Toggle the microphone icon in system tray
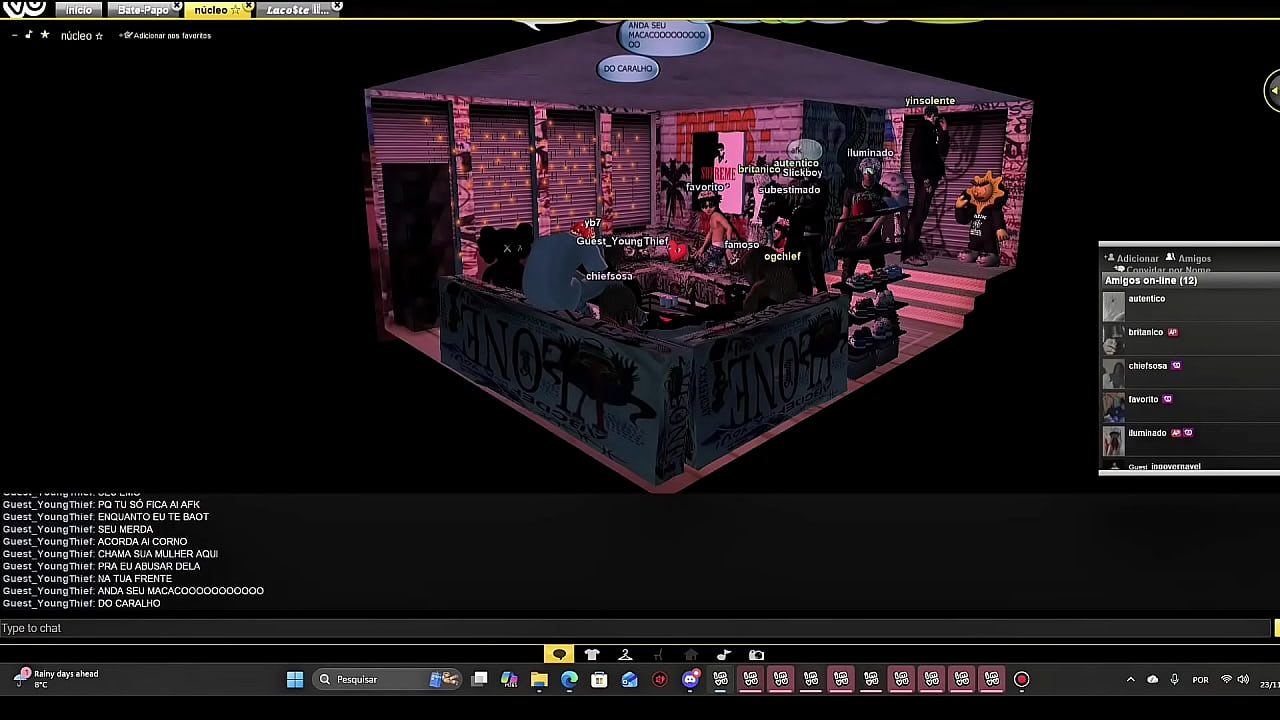 pos(1174,680)
